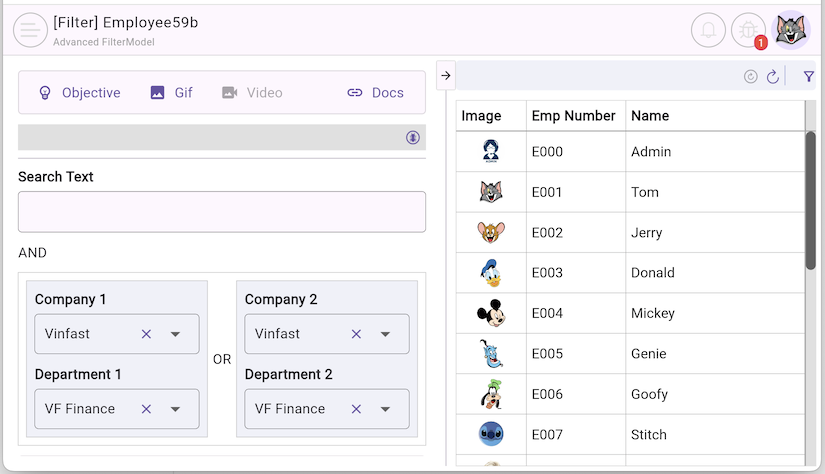825x474 pixels.
Task: Click the Emp Number column header
Action: coord(574,116)
